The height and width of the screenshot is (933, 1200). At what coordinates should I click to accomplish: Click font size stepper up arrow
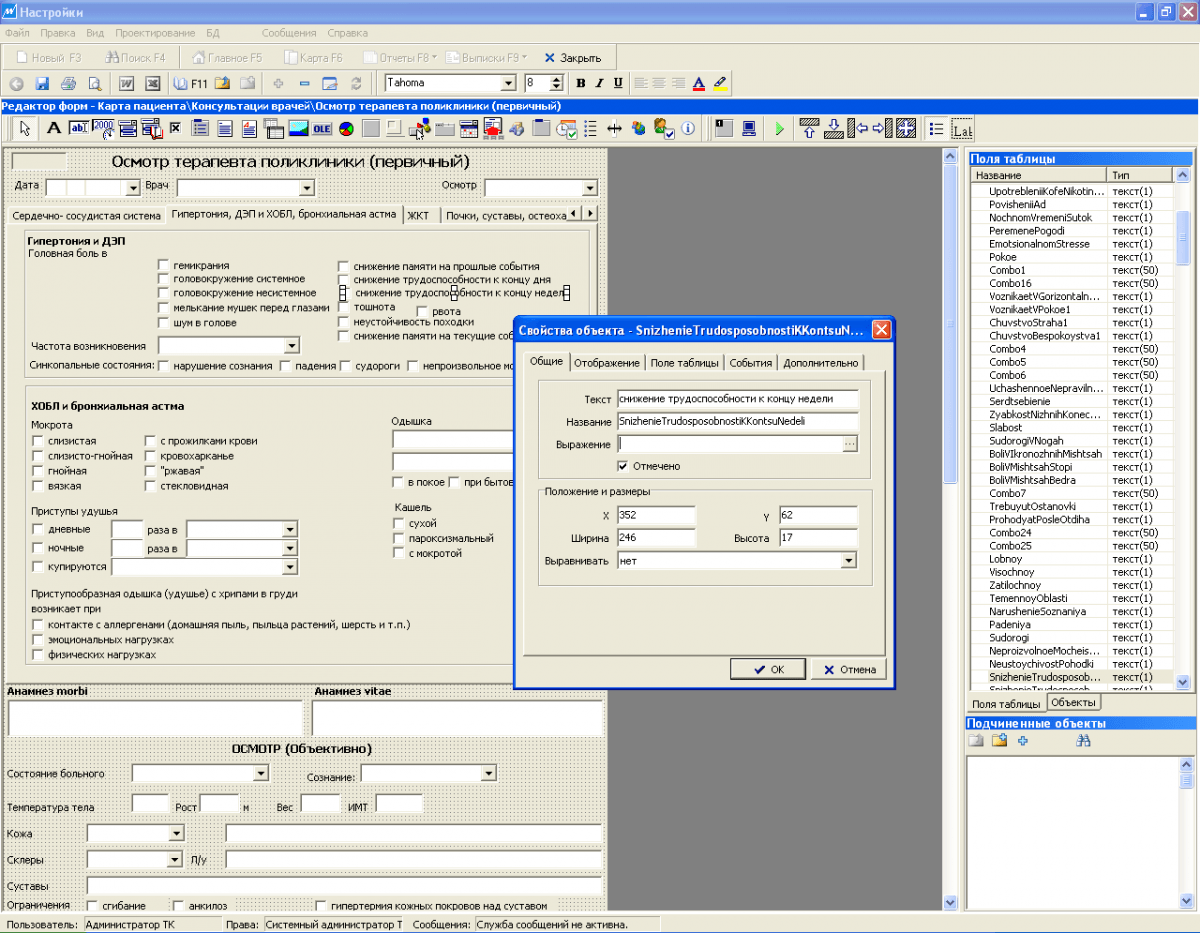tap(557, 79)
